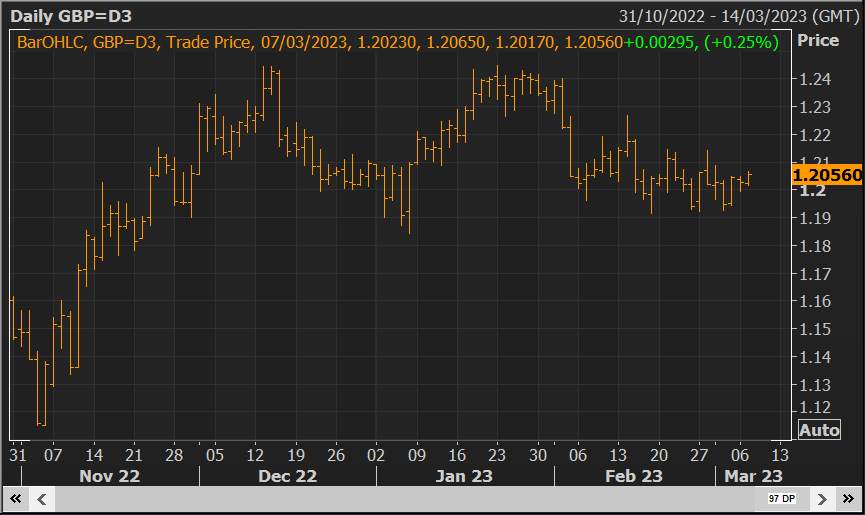Jump to the latest data with double-right arrows
The height and width of the screenshot is (515, 865).
click(848, 499)
